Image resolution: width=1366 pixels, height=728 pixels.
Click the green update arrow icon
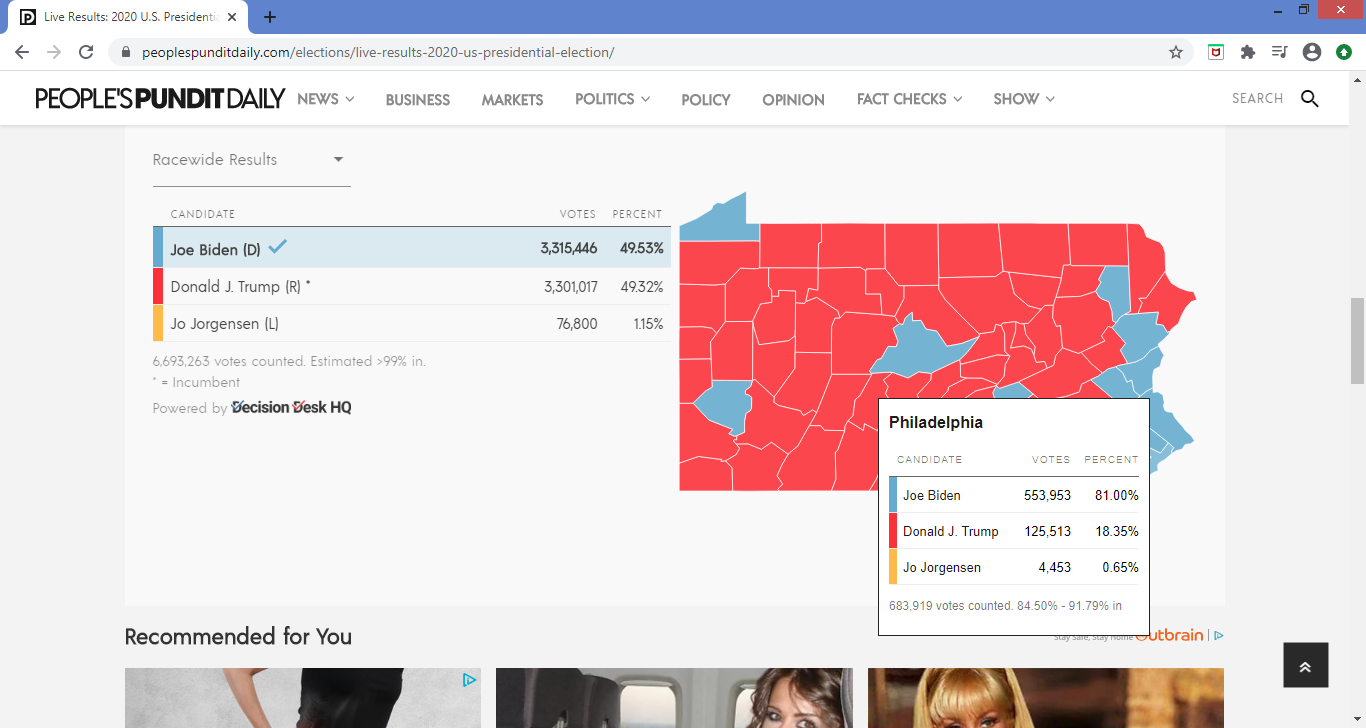point(1344,52)
